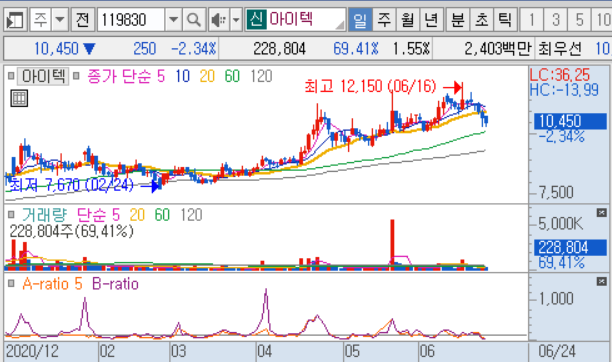
Task: Switch to the 초 second chart tab
Action: [481, 20]
